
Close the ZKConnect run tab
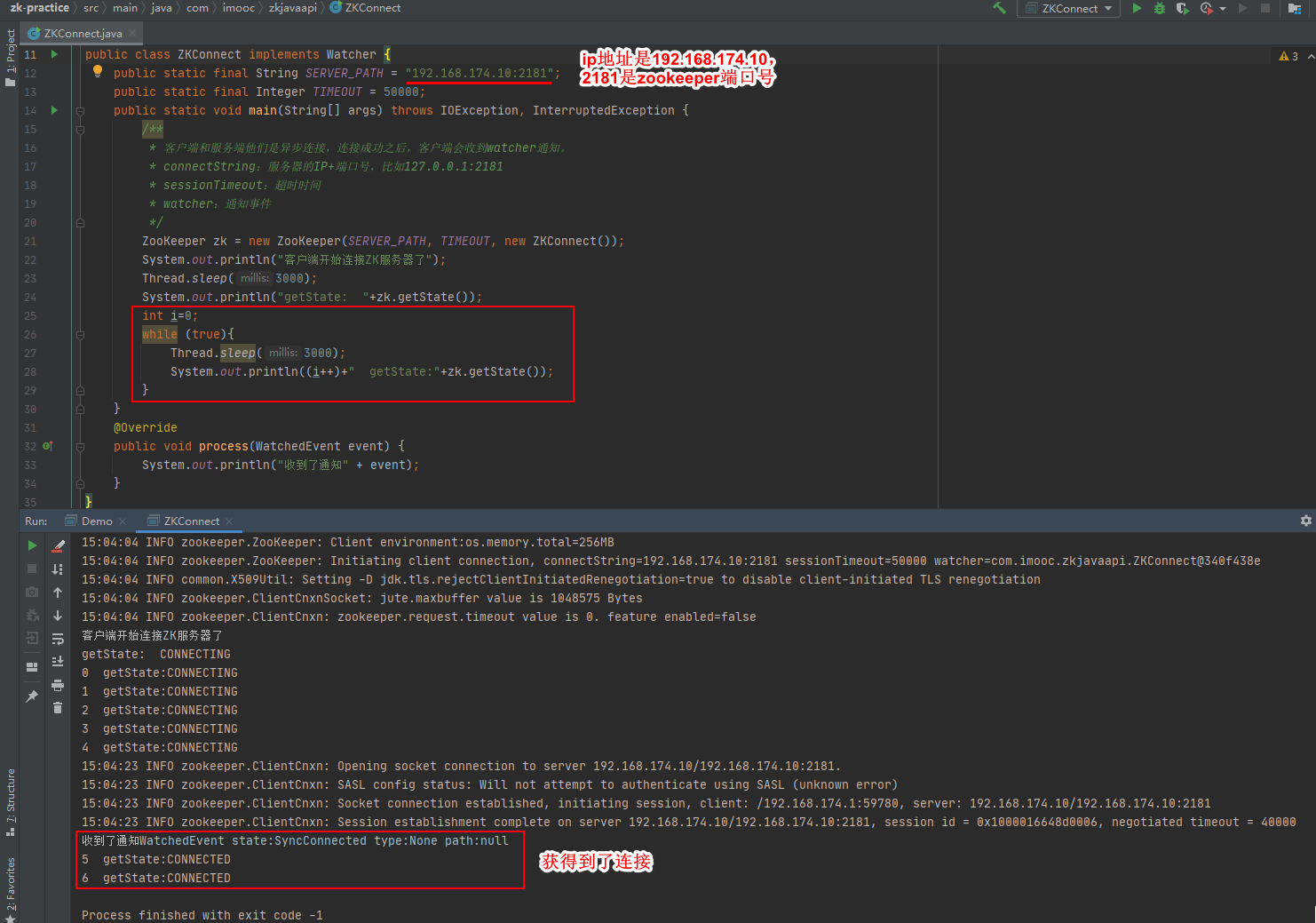coord(229,521)
